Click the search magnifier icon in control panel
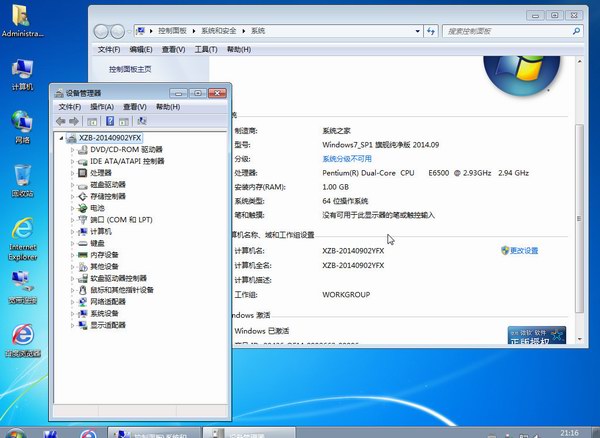The width and height of the screenshot is (600, 438). pos(576,31)
